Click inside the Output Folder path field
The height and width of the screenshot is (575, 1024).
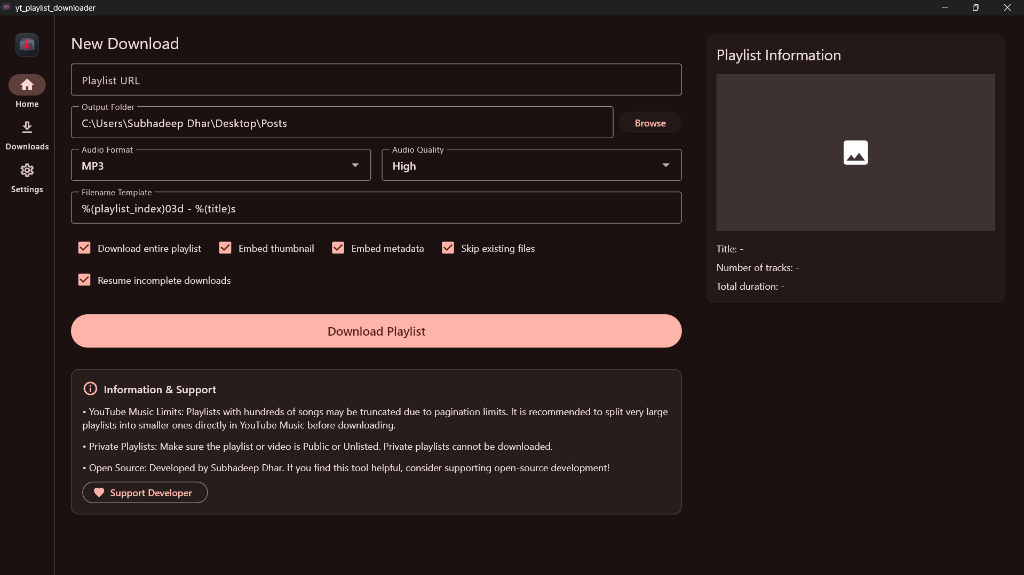tap(342, 123)
